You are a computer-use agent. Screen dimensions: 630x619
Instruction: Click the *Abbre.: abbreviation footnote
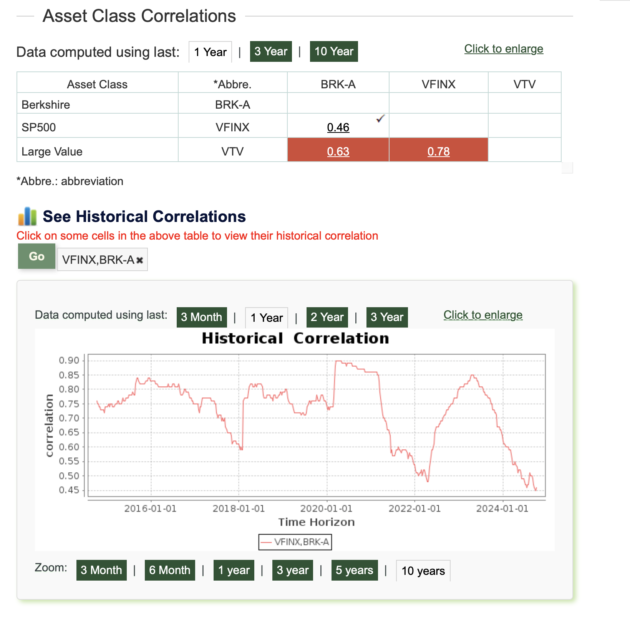(x=70, y=181)
